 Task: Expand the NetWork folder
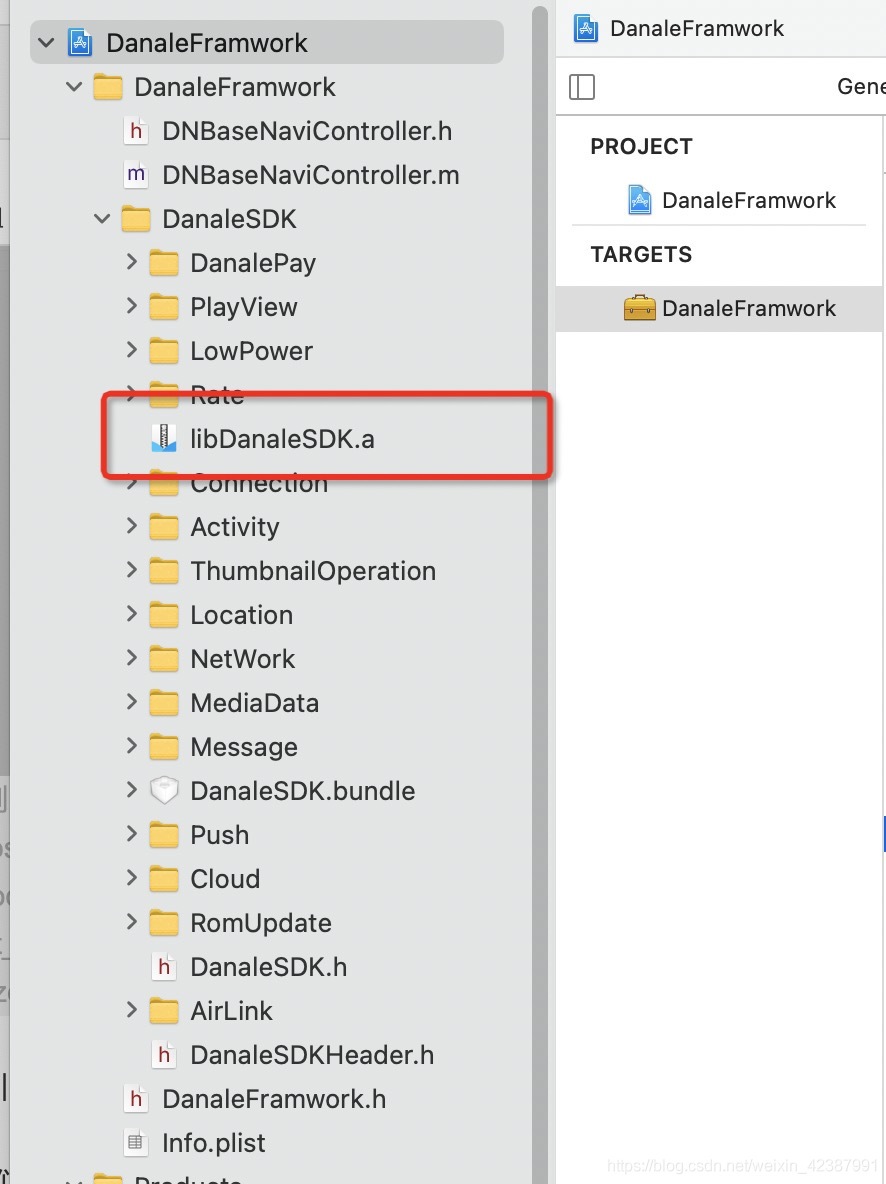point(131,658)
